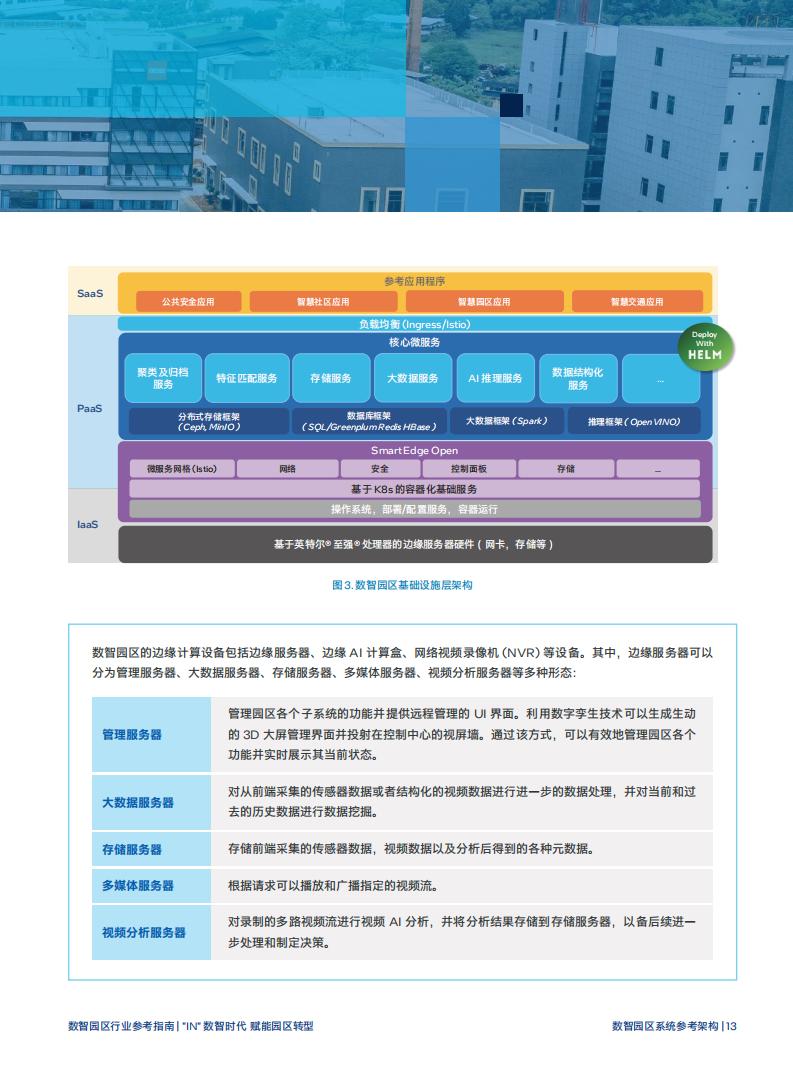Click the 大数据框架 (Spark) box

pos(507,421)
